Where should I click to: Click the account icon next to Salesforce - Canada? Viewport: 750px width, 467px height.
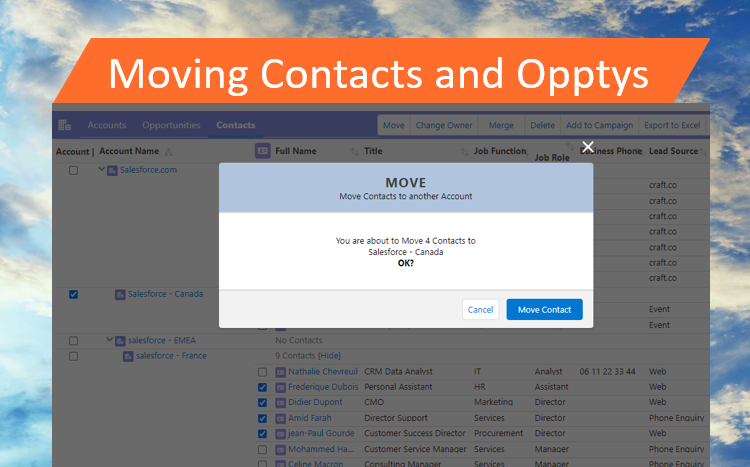(120, 294)
